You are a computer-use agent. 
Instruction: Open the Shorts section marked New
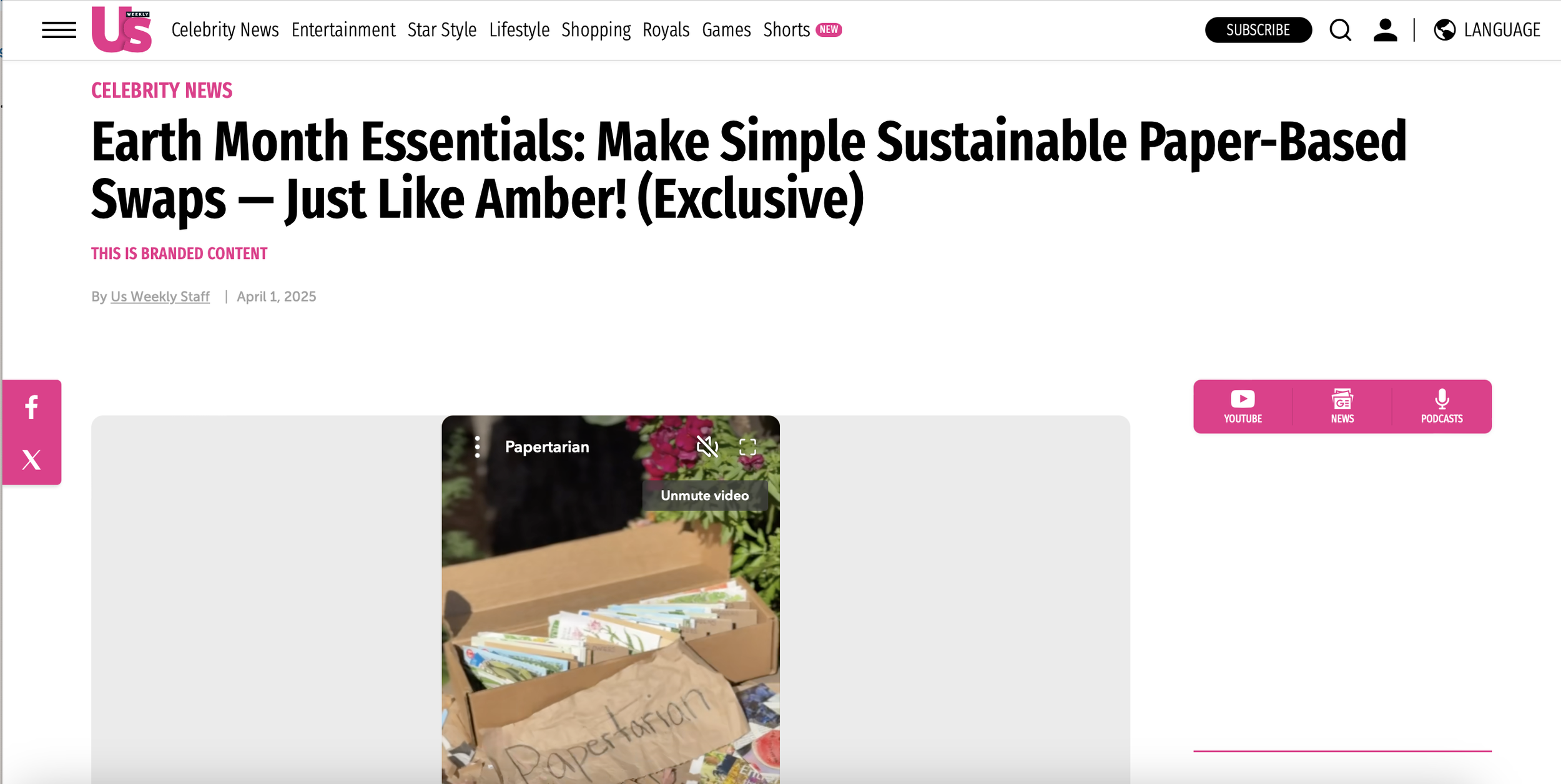click(x=802, y=30)
